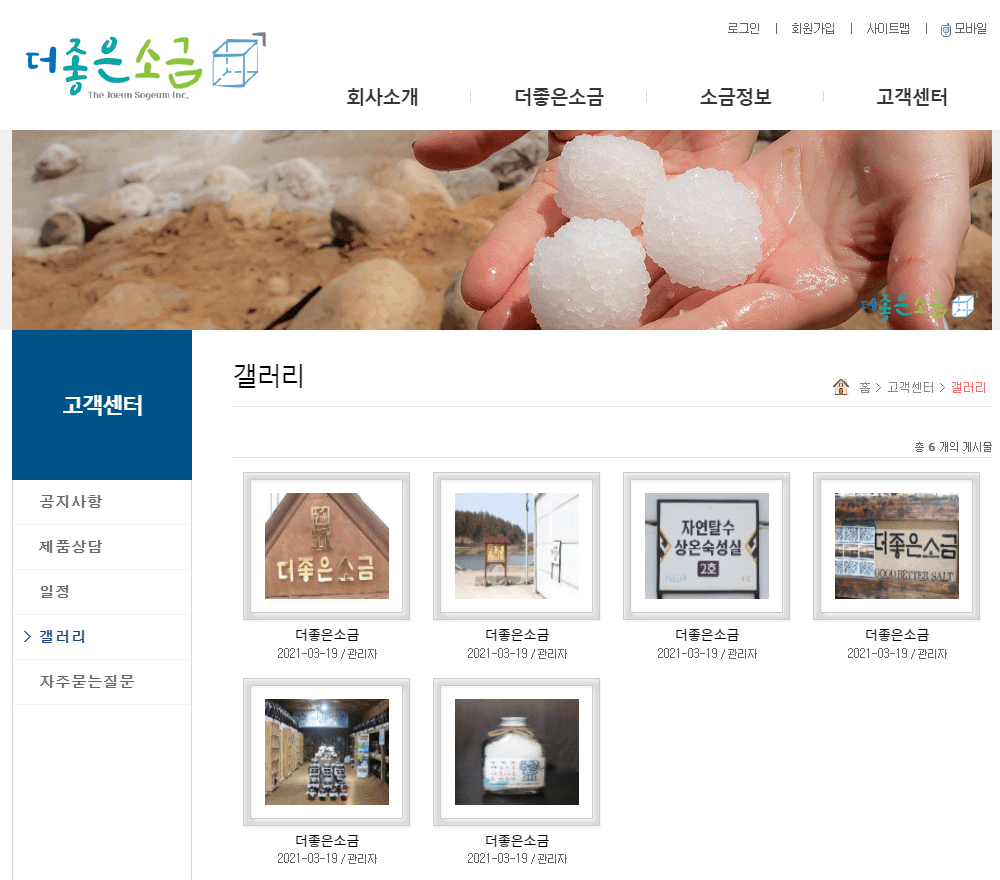Open the 사이트맵 link
Image resolution: width=1000 pixels, height=880 pixels.
click(888, 29)
